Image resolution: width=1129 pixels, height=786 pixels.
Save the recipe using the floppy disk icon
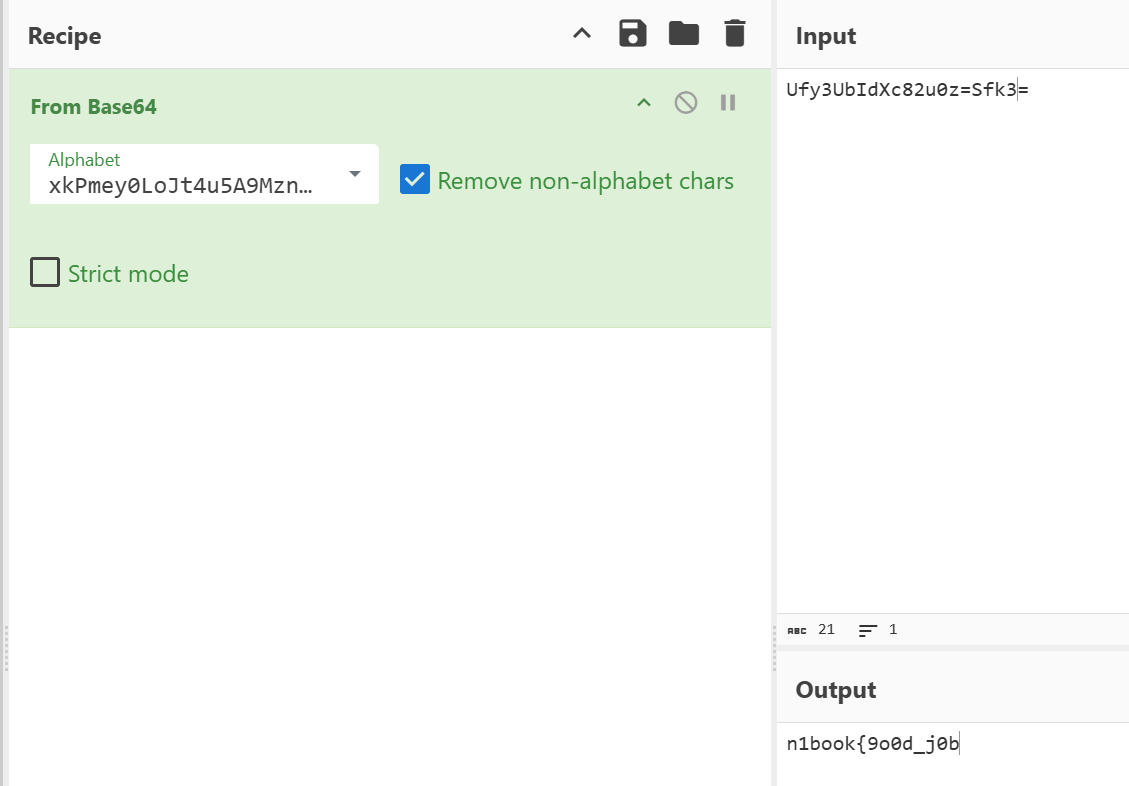pos(633,33)
